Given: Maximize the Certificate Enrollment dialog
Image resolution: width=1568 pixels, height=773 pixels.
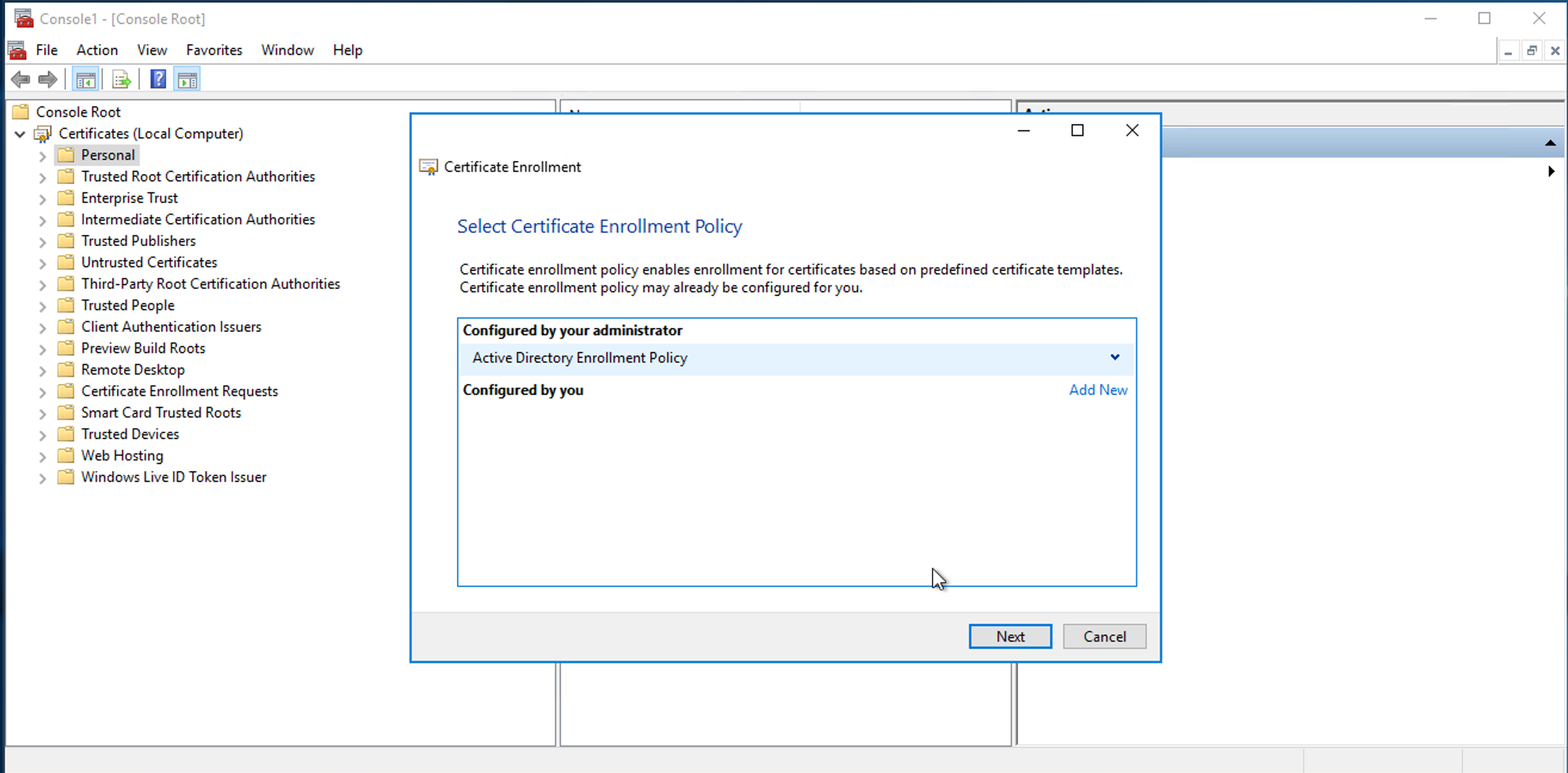Looking at the screenshot, I should coord(1078,130).
